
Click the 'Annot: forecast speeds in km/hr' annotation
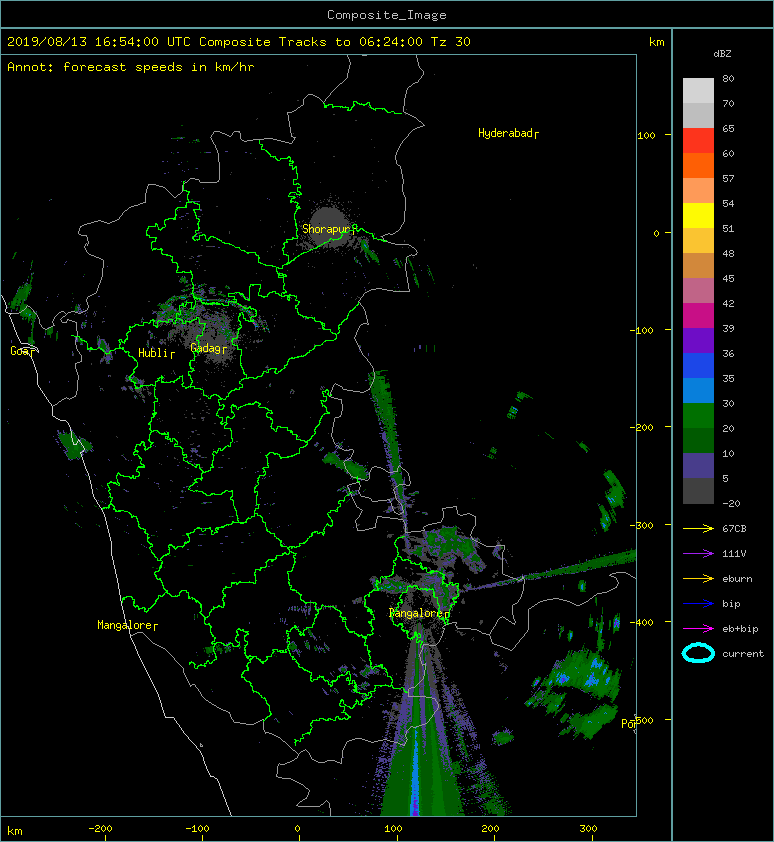[131, 67]
